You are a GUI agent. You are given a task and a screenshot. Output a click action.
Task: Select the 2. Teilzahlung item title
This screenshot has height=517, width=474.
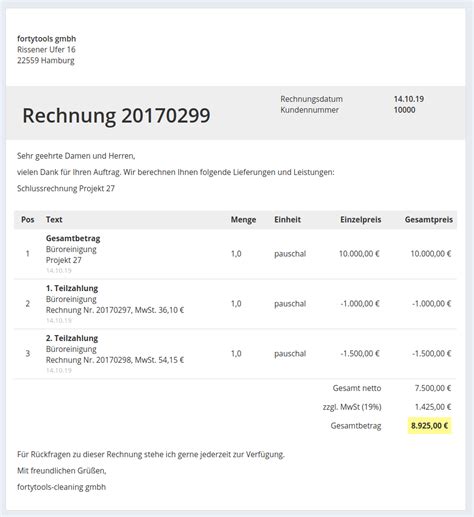[72, 338]
